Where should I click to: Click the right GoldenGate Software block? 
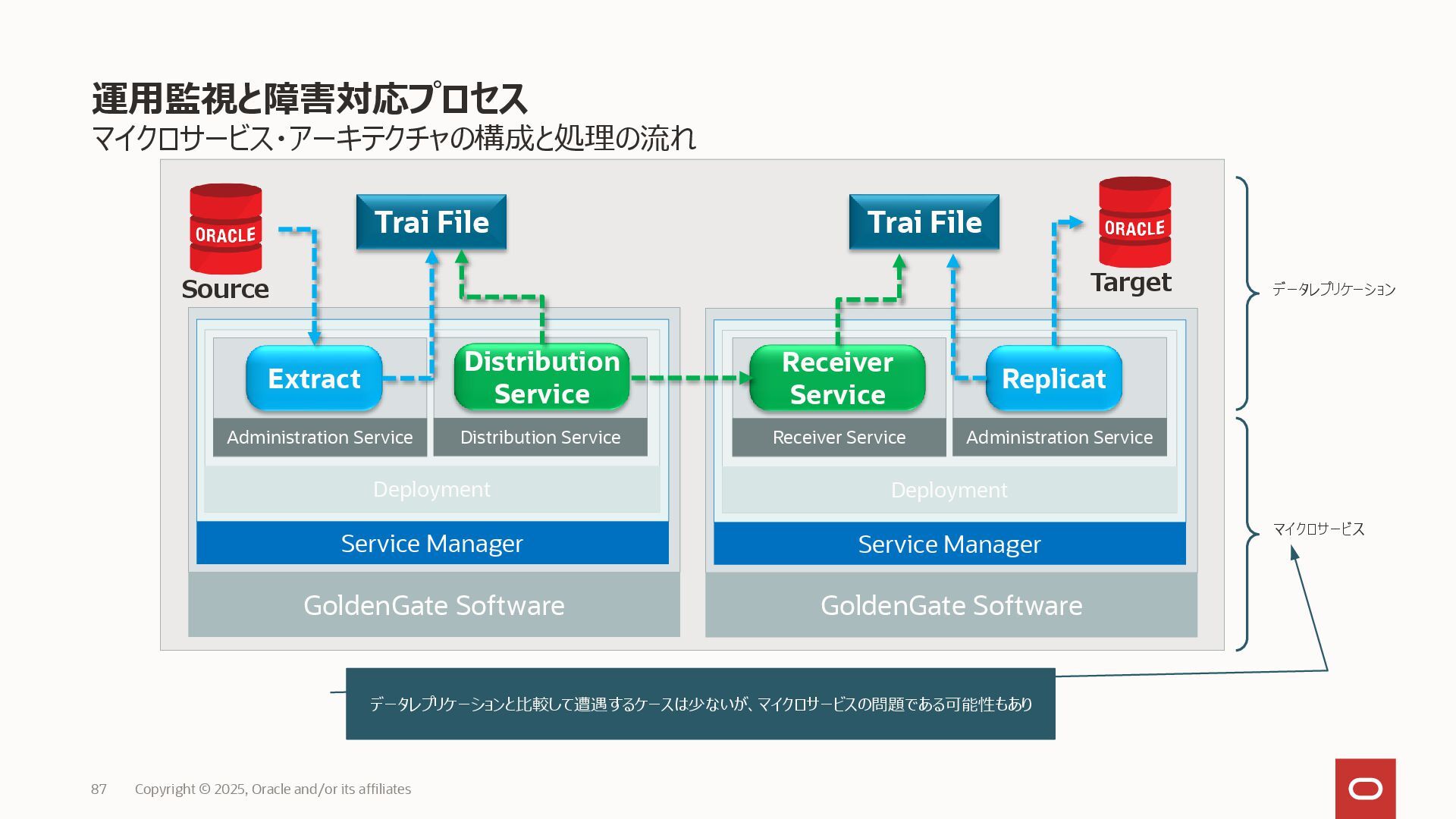(951, 605)
